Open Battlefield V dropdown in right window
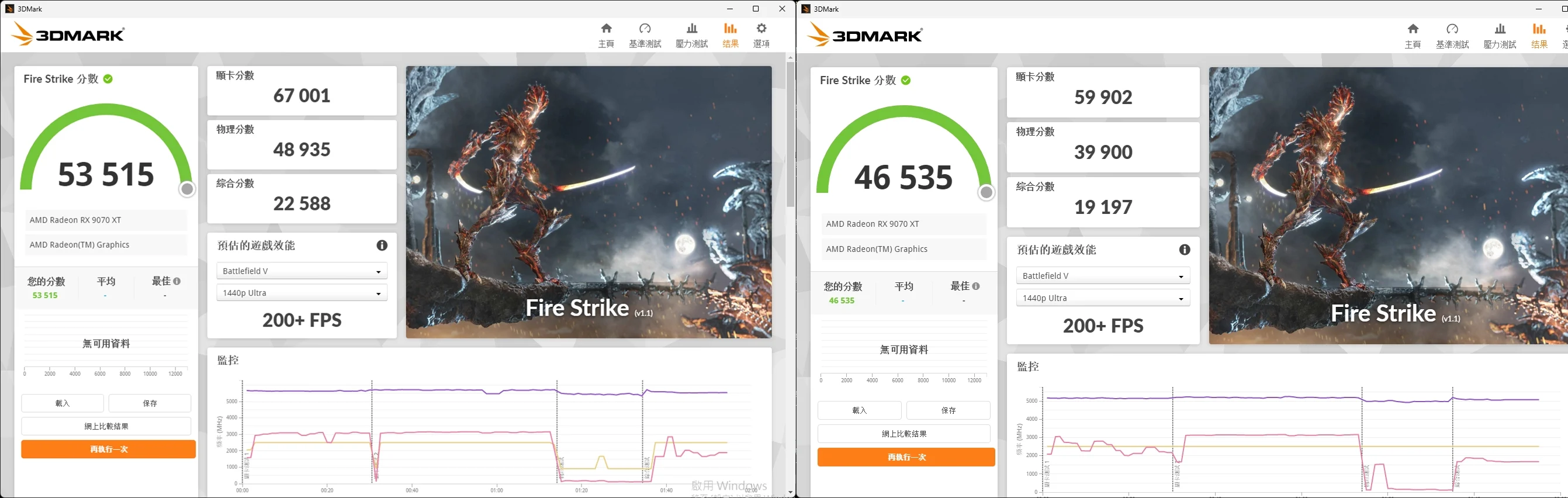This screenshot has height=498, width=1568. 1102,276
